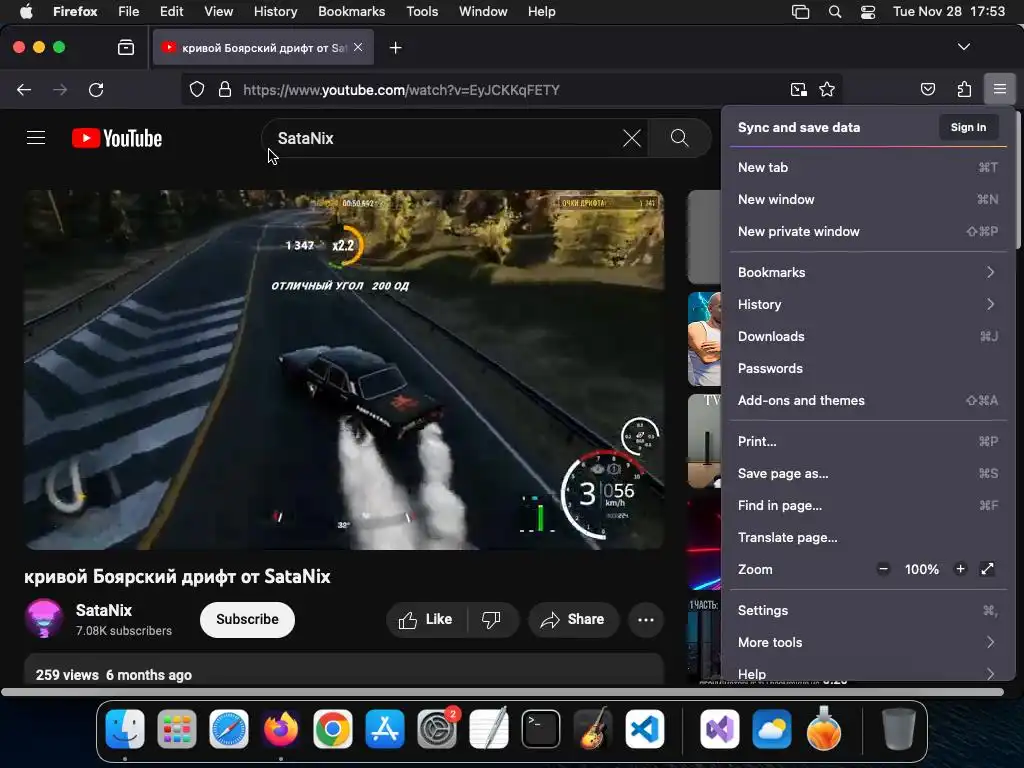Open Add-ons and themes

click(868, 400)
